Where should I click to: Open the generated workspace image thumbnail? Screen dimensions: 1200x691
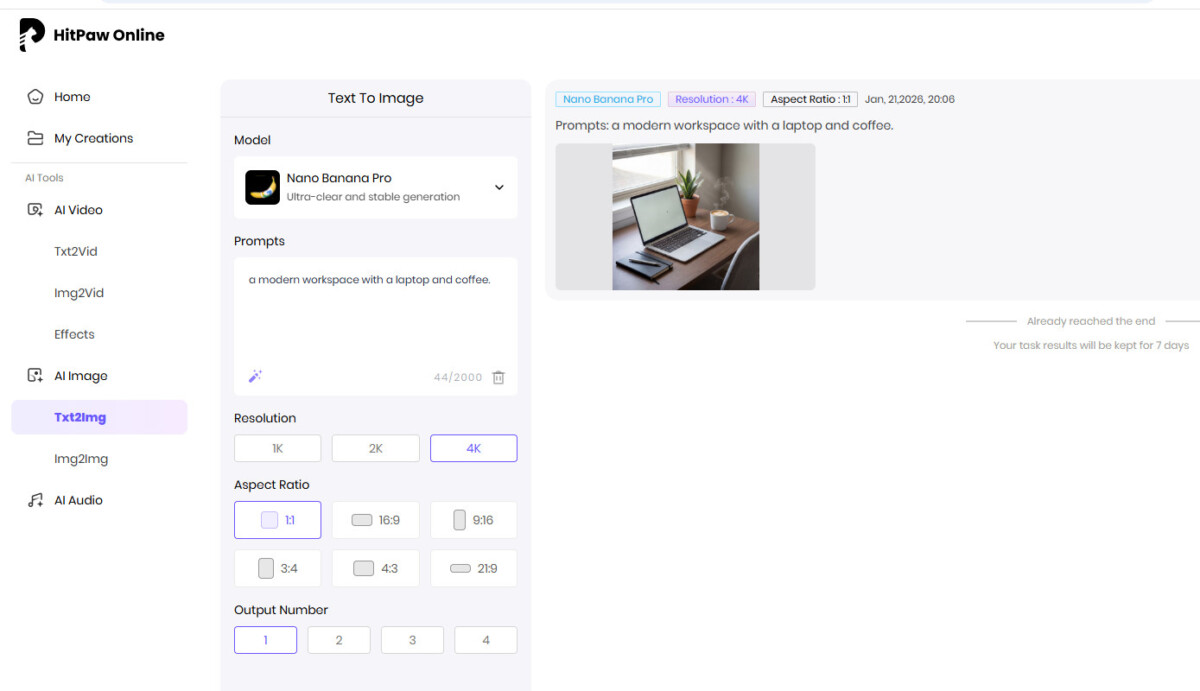point(685,217)
